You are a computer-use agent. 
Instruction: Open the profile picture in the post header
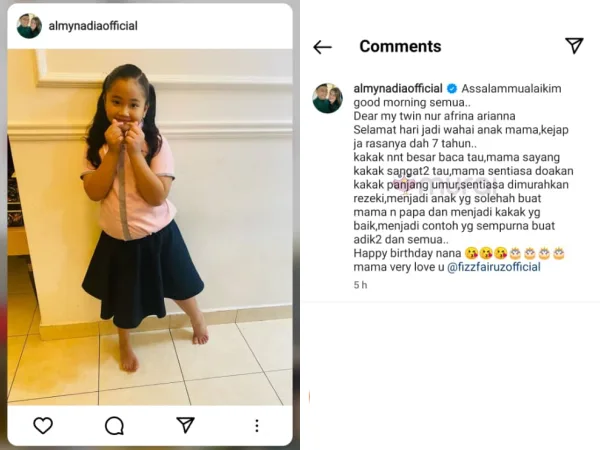tap(29, 26)
